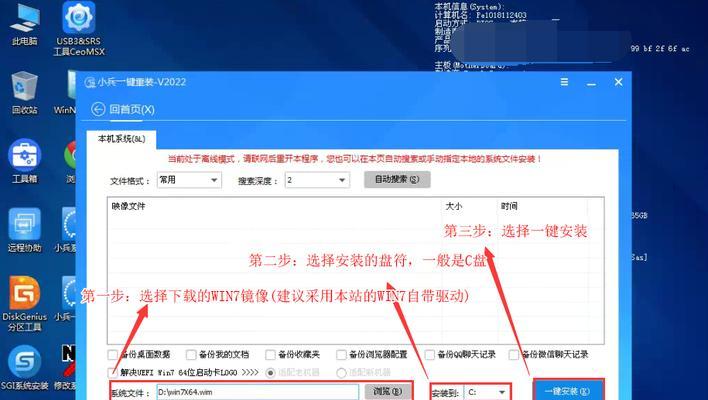Click the 一键安装 button
This screenshot has height=400, width=708.
coord(568,391)
